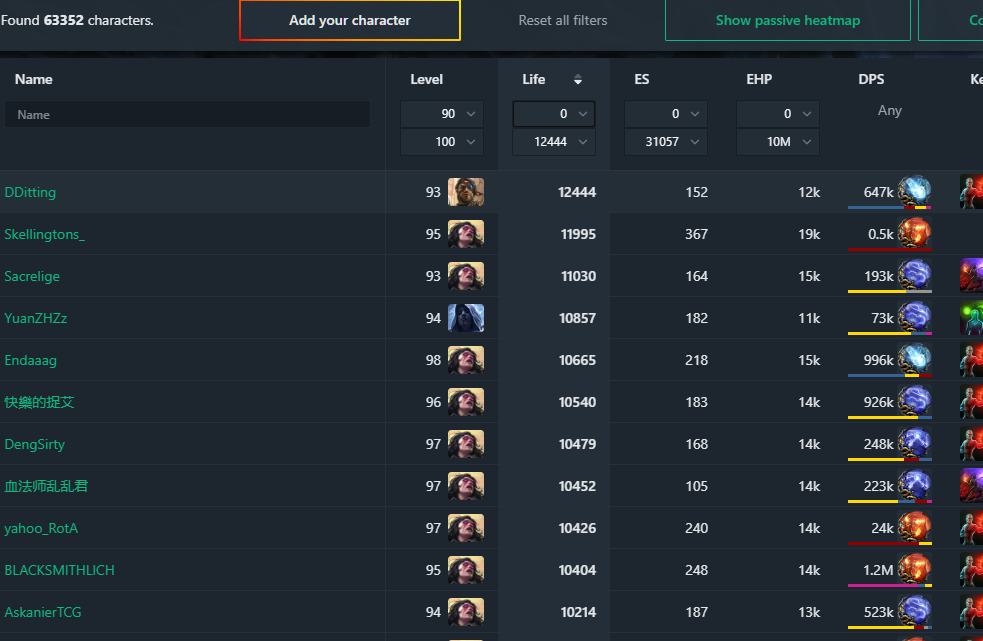The image size is (983, 641).
Task: Click the skill gem icon beside 248k DPS
Action: (x=914, y=442)
